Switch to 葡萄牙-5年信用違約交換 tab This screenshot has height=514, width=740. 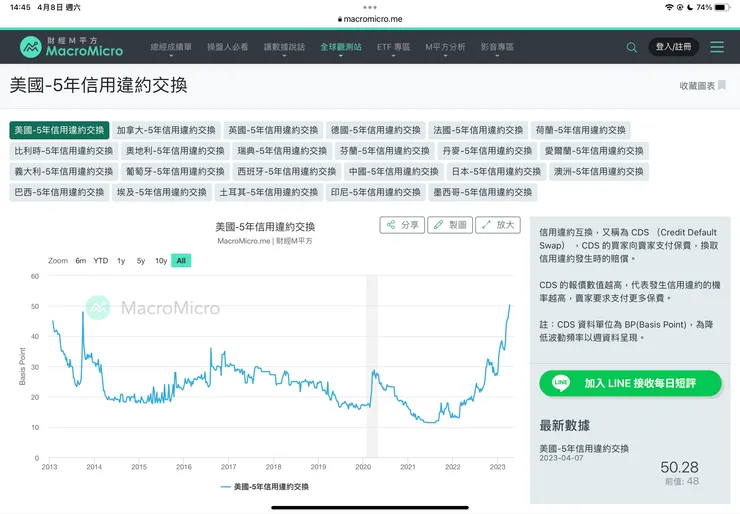click(x=175, y=172)
